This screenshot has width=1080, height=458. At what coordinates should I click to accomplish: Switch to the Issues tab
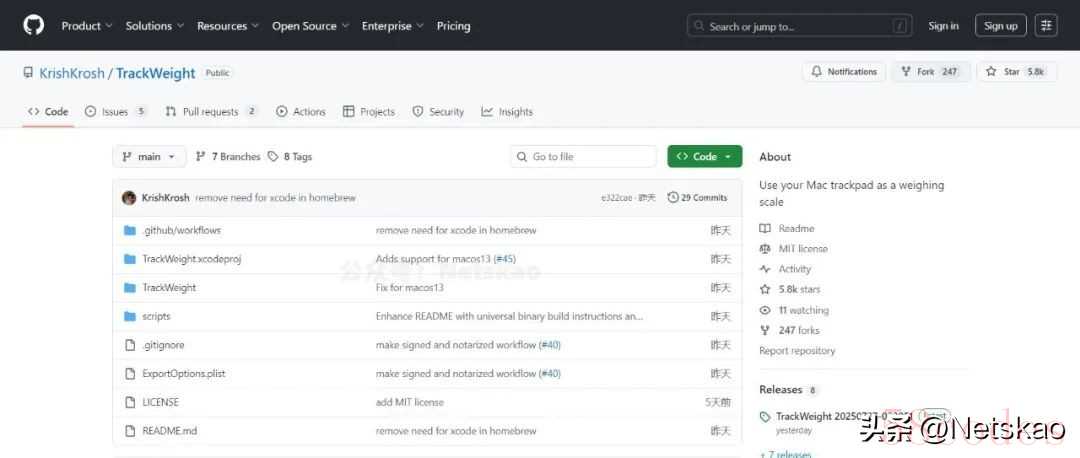(115, 112)
